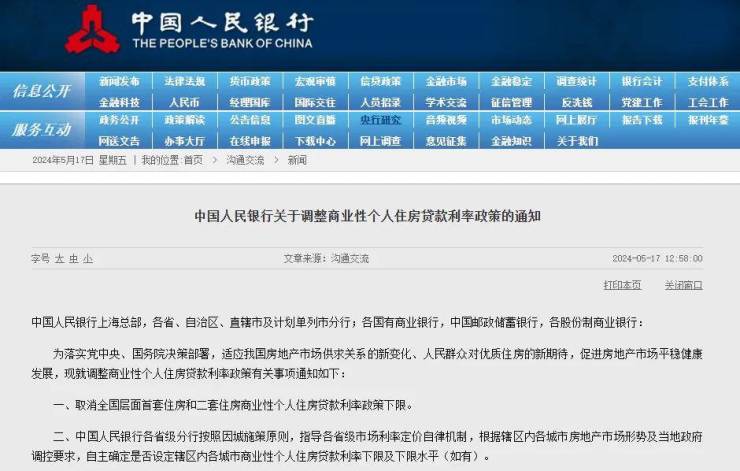Click the 服务互动 category header
The image size is (740, 471).
42,130
